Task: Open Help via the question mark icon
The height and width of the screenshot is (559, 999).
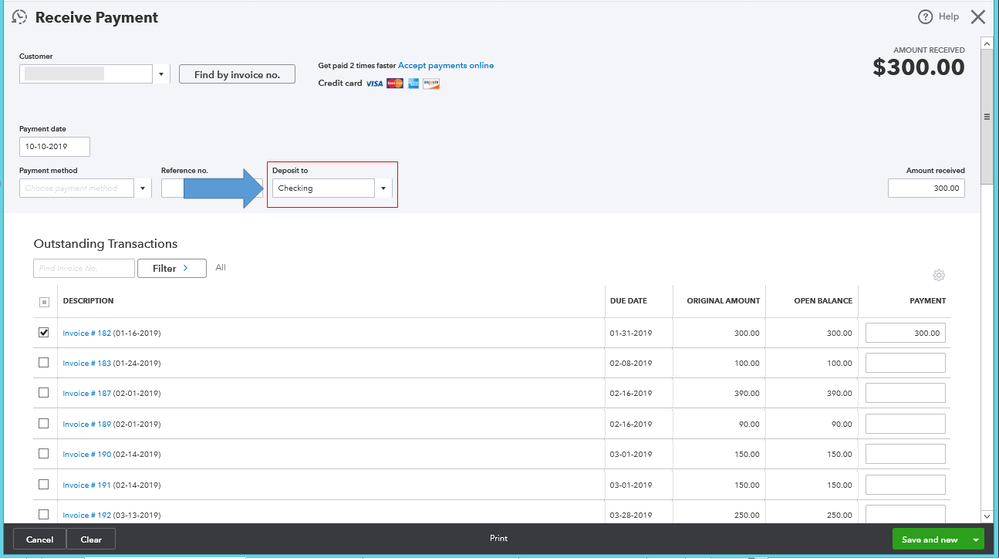Action: pos(925,17)
